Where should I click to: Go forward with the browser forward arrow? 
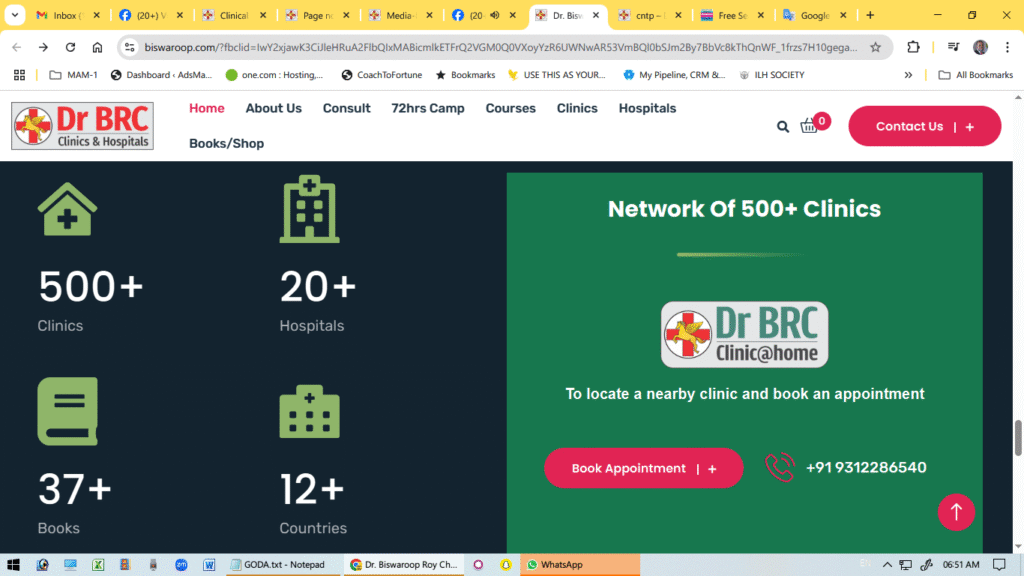point(43,47)
